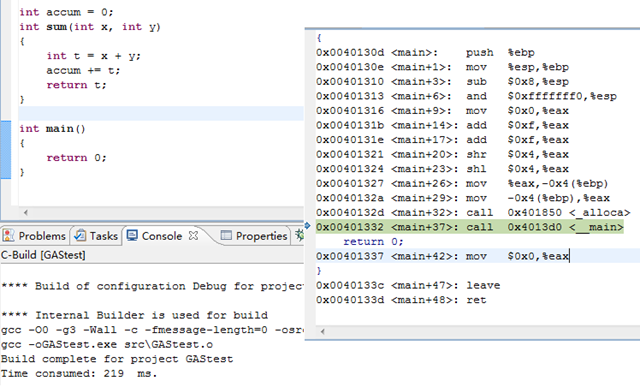Click 'return 0;' in the source editor
This screenshot has height=387, width=640.
coord(76,158)
